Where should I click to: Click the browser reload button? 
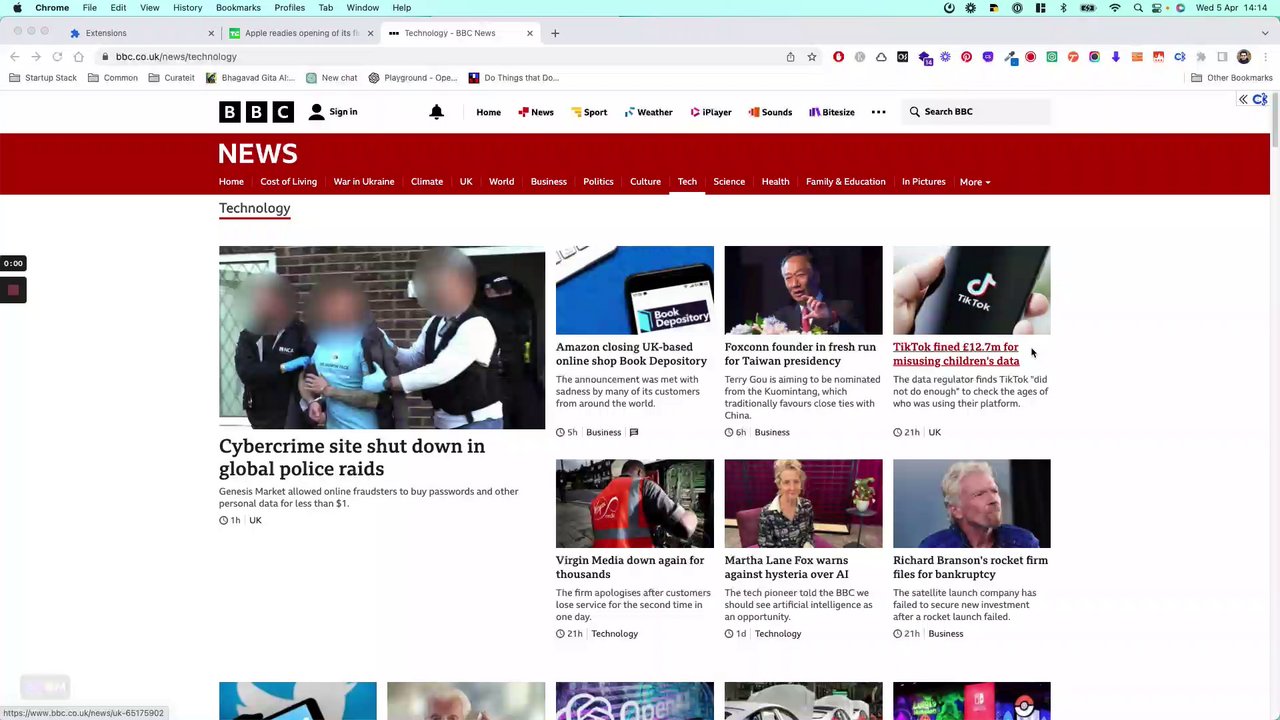pyautogui.click(x=57, y=57)
